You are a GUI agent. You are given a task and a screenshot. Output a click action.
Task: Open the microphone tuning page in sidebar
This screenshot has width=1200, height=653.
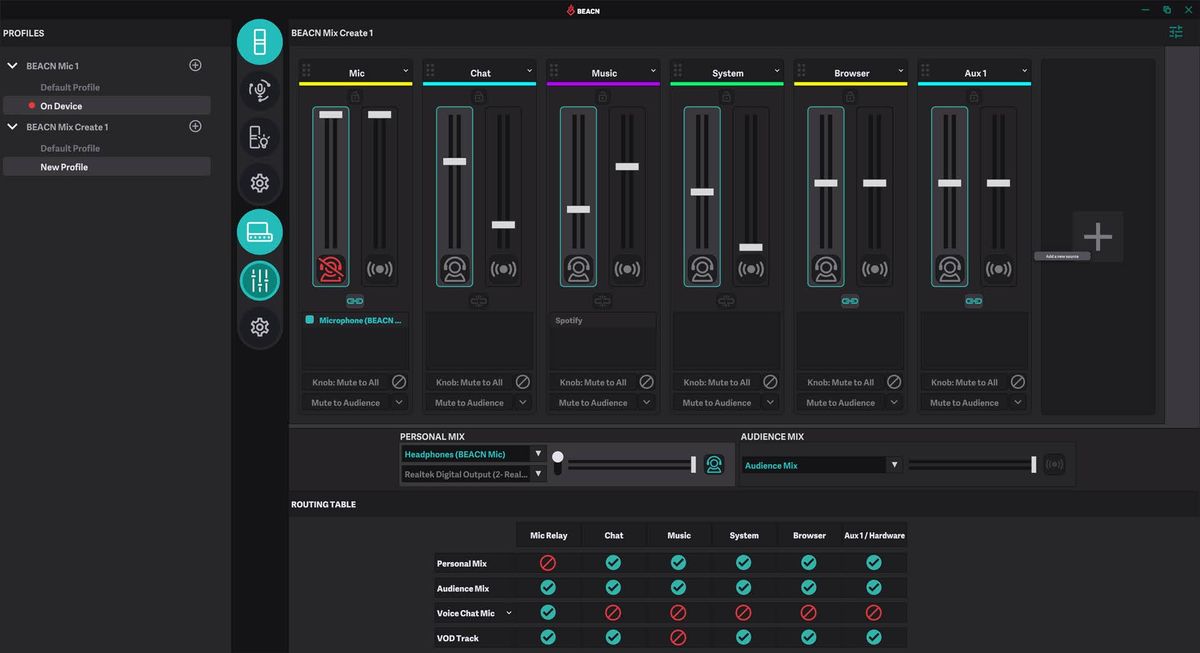click(x=259, y=91)
